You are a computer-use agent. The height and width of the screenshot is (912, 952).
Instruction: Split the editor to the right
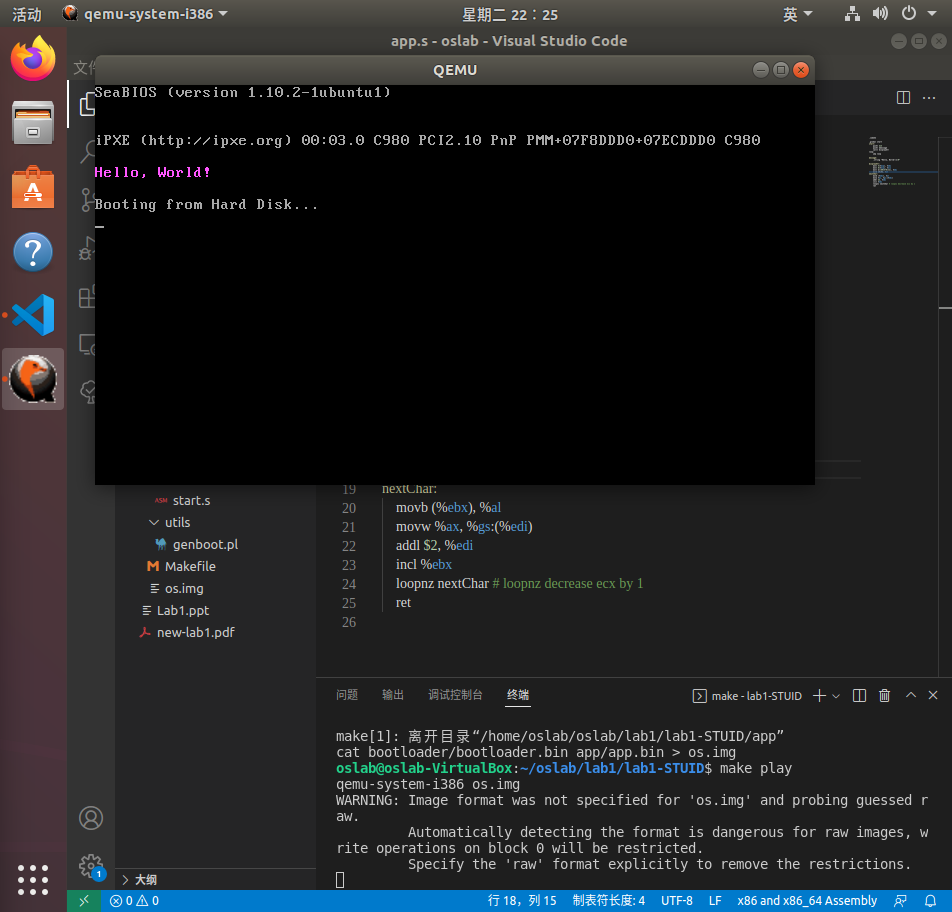click(903, 97)
